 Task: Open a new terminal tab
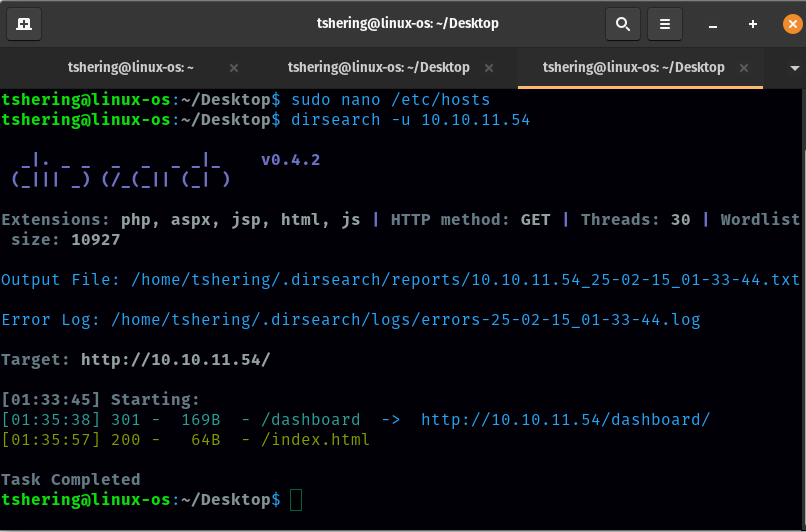(23, 23)
